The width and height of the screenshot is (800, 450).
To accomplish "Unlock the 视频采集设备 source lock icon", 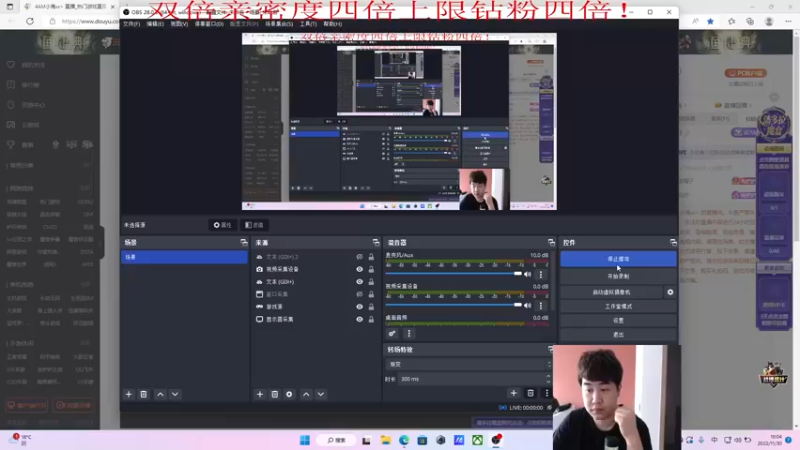I will [x=371, y=269].
